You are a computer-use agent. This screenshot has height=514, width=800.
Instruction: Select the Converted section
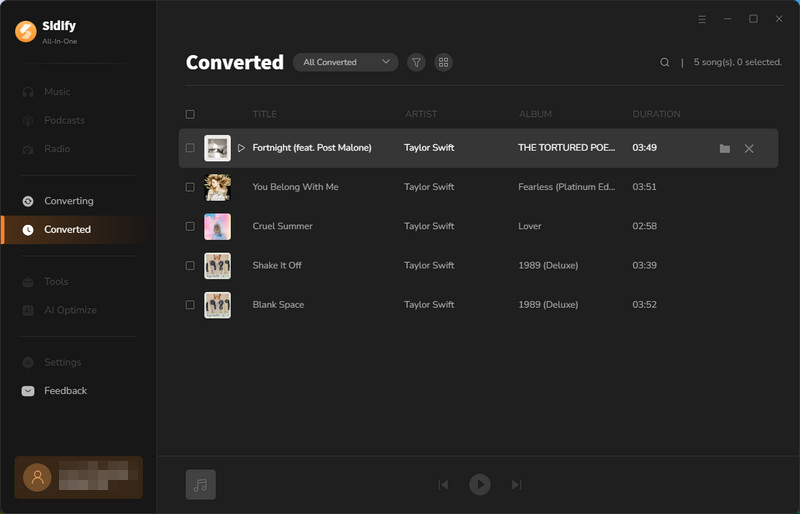coord(67,230)
